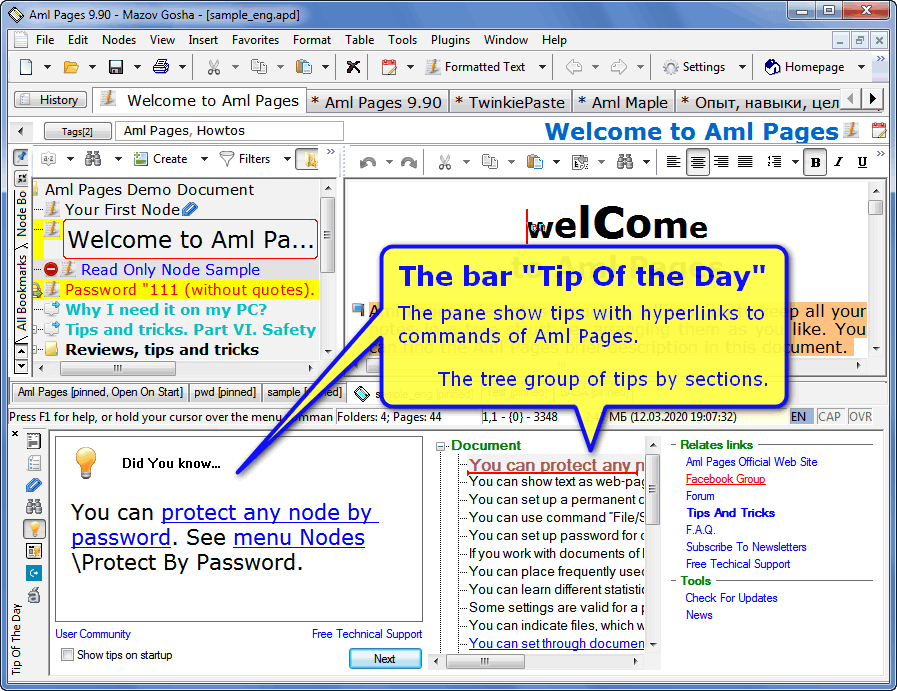Screen dimensions: 897x691
Task: Click the Copy icon in the main toolbar
Action: [x=259, y=67]
